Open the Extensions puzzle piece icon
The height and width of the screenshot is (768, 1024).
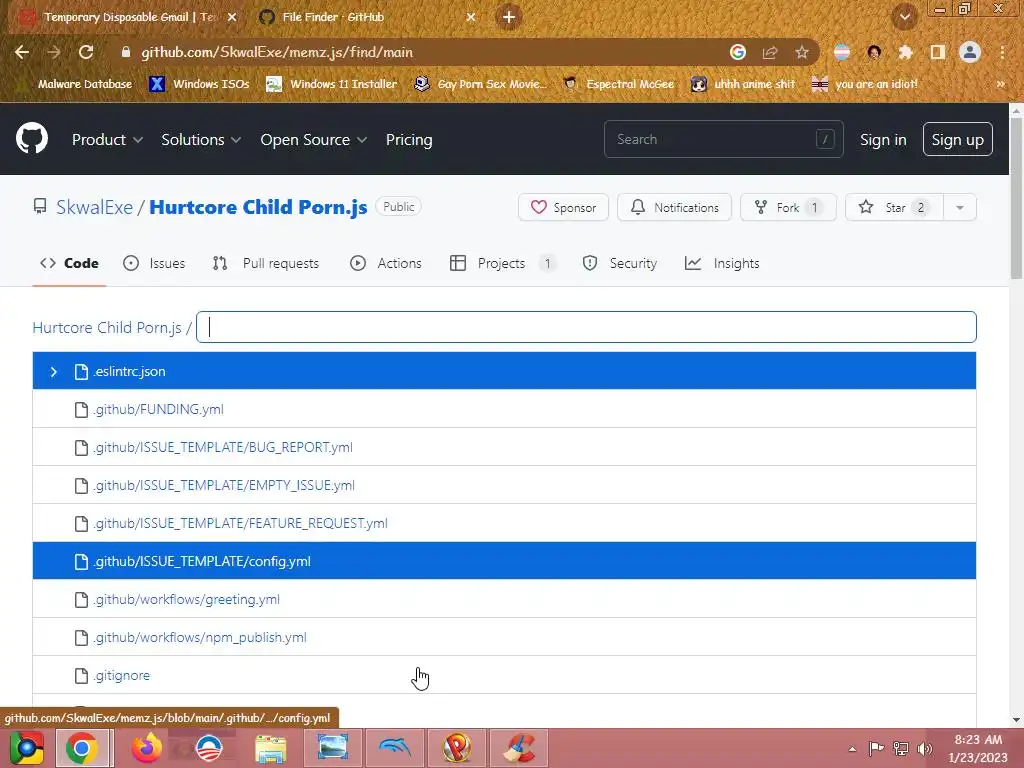coord(905,52)
